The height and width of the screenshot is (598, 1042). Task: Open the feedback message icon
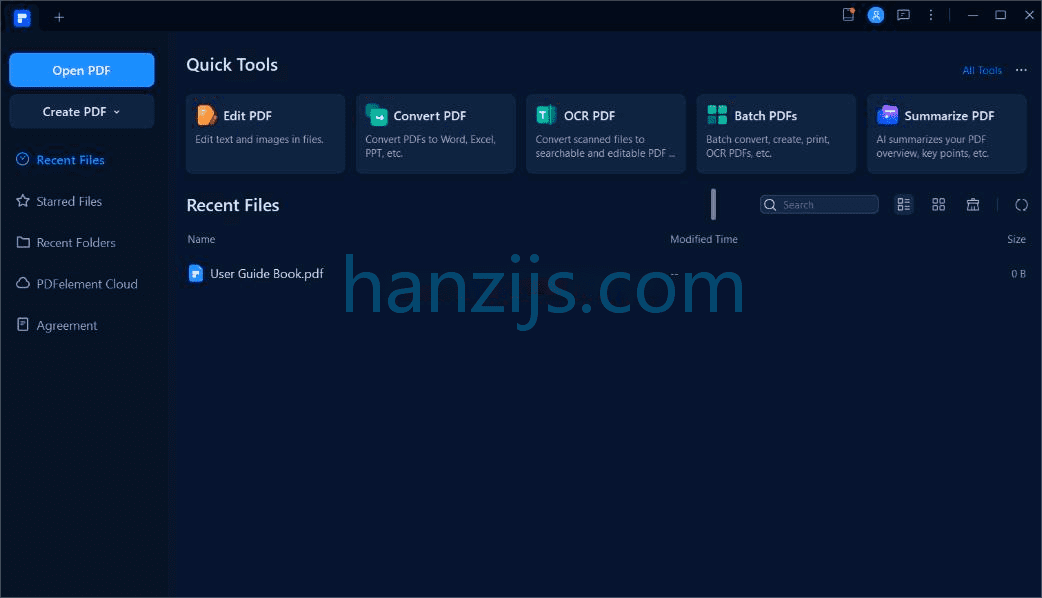(903, 15)
